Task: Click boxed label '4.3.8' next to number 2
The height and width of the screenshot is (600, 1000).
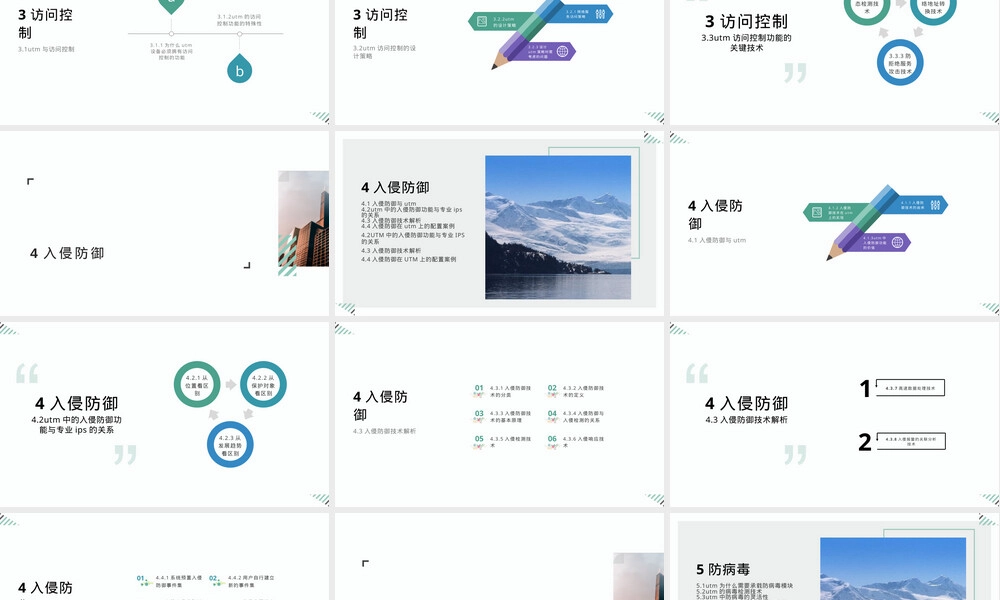Action: point(911,441)
